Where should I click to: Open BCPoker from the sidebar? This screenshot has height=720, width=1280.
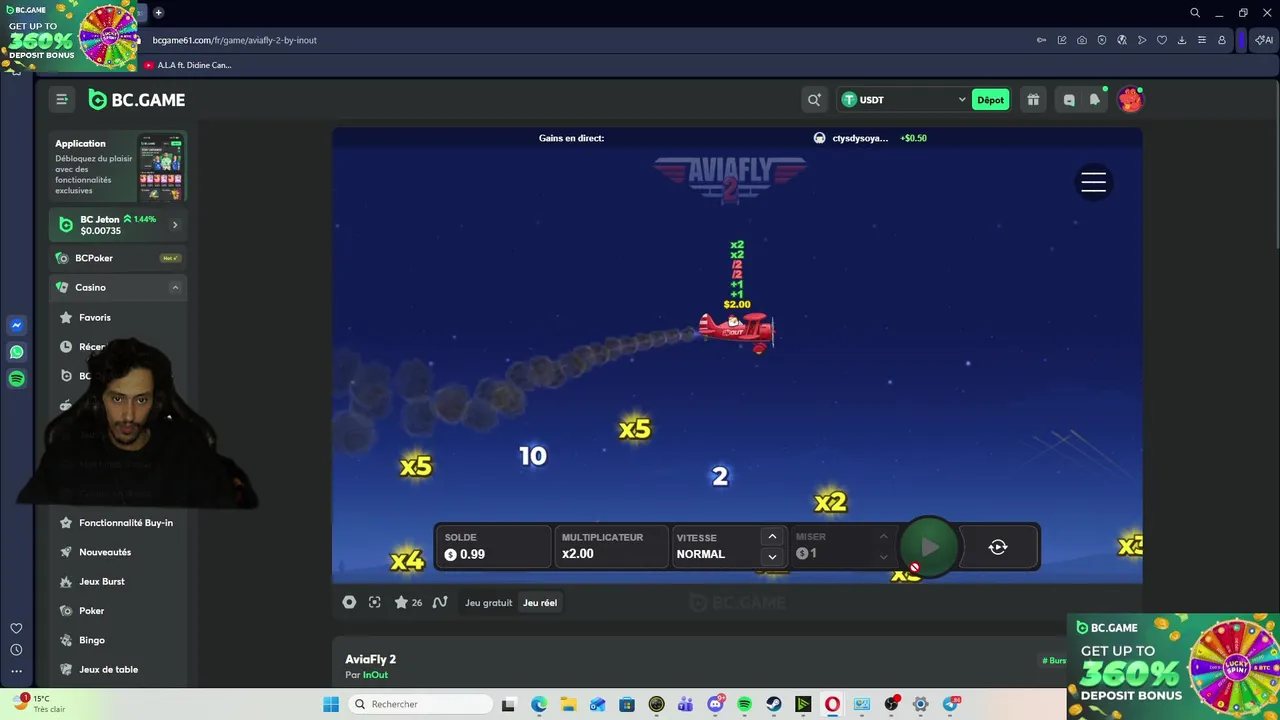click(x=118, y=258)
